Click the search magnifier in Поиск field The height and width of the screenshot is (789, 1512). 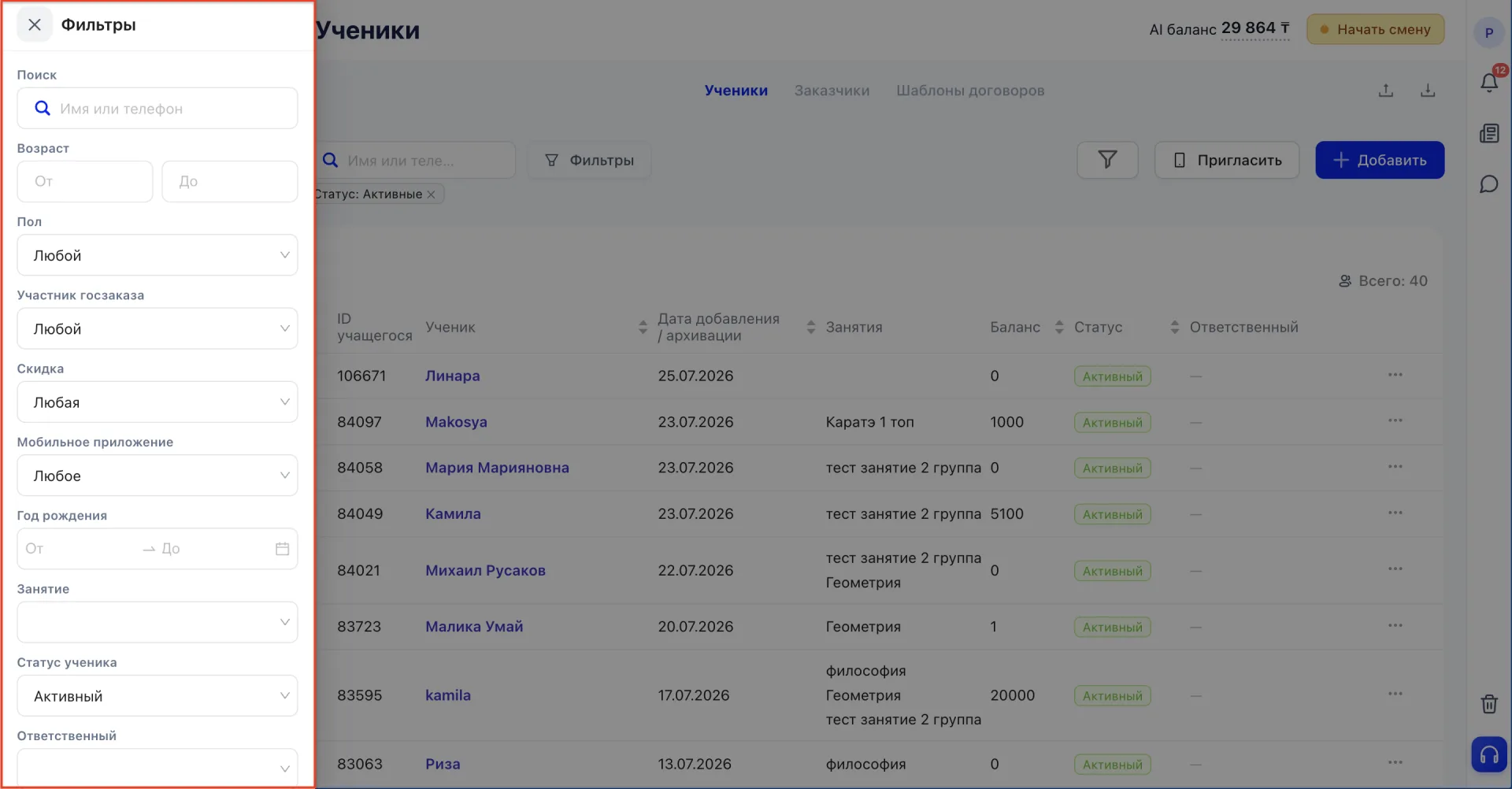click(43, 109)
